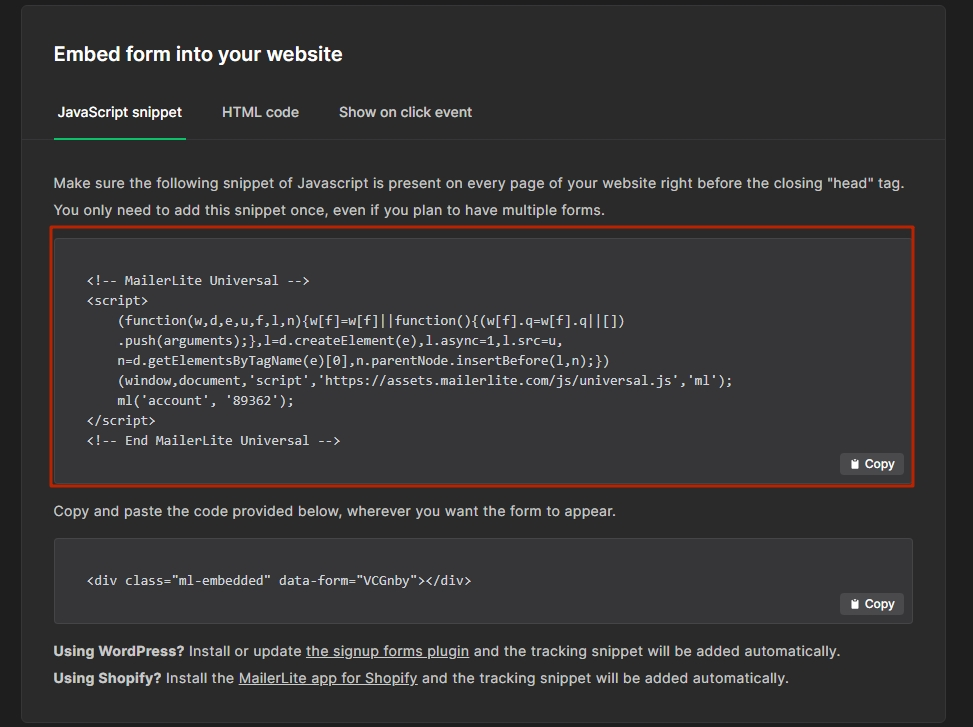Click the 'Make sure the following snippet' instruction
The height and width of the screenshot is (727, 973).
(478, 184)
